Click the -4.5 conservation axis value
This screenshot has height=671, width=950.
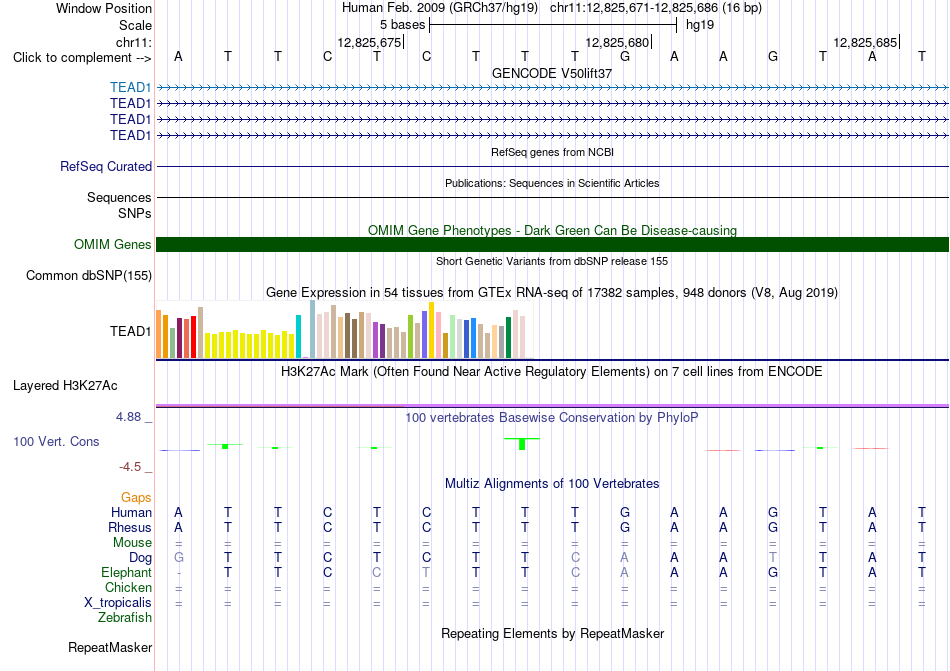(x=130, y=467)
